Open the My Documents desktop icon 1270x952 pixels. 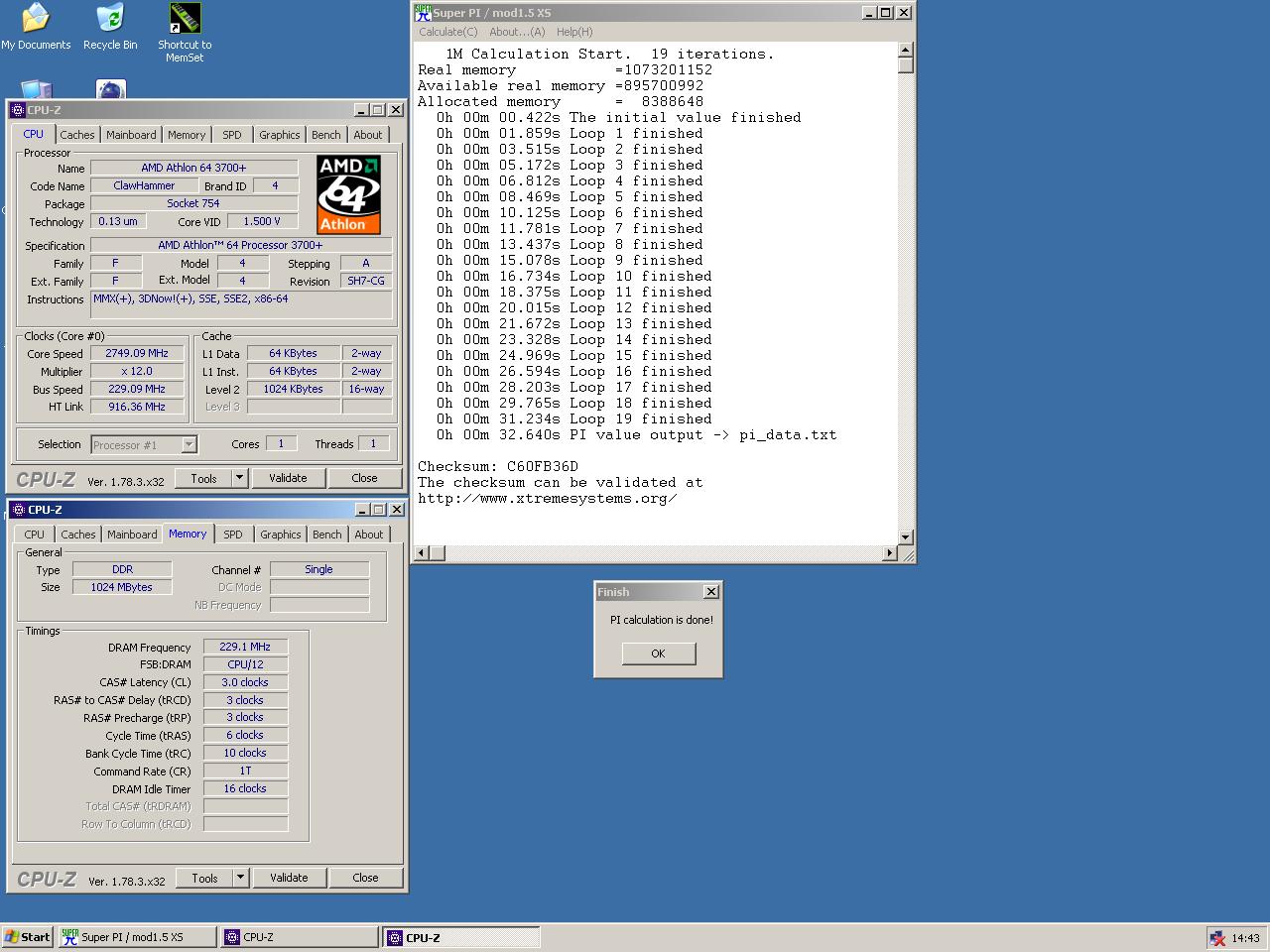pos(36,27)
